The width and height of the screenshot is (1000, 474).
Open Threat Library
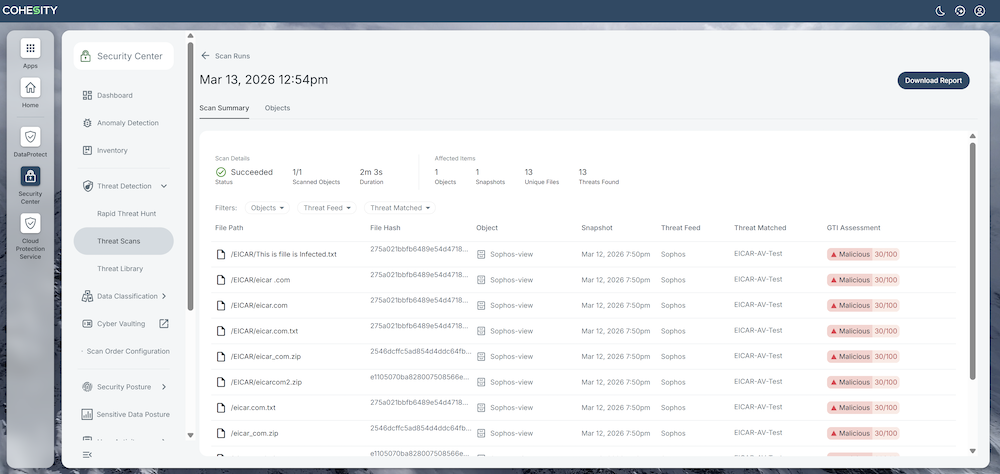(120, 269)
